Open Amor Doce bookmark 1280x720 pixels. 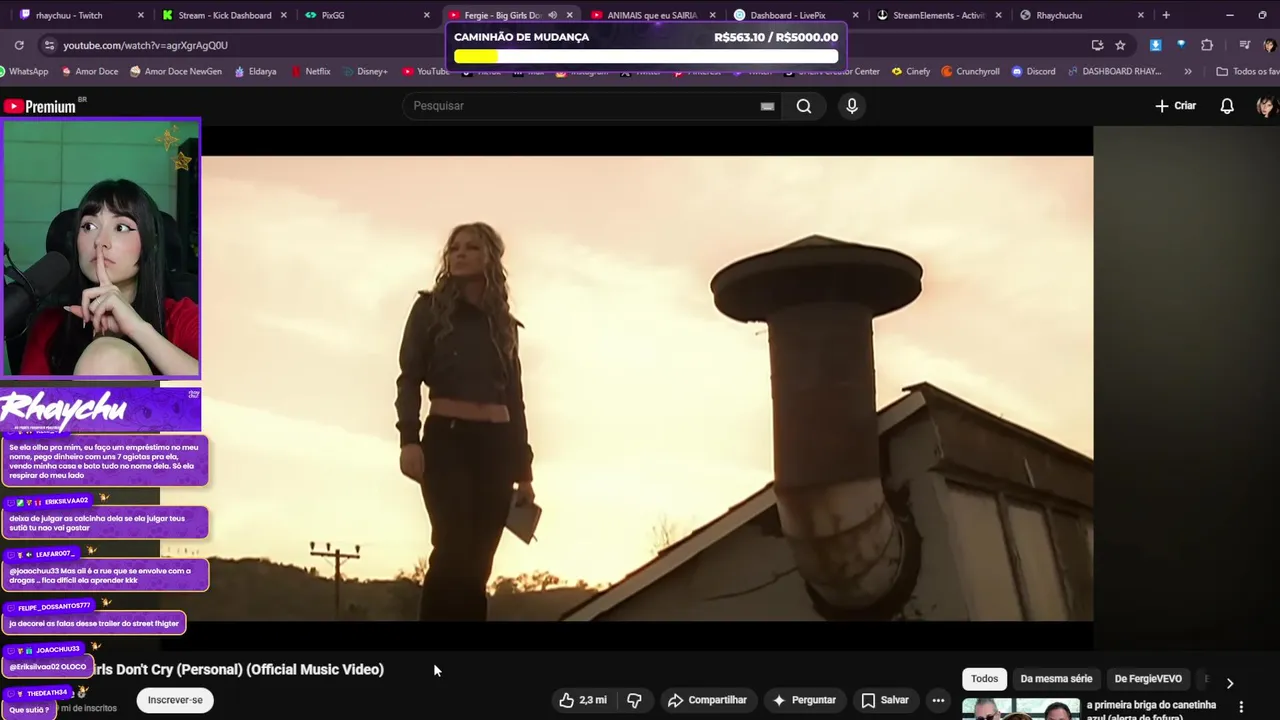(90, 71)
